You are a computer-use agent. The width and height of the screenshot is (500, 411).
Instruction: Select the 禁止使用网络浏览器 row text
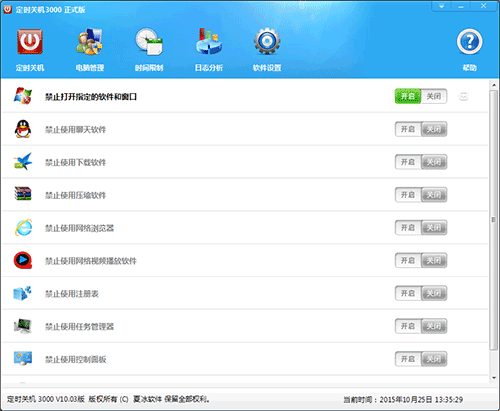click(x=79, y=228)
